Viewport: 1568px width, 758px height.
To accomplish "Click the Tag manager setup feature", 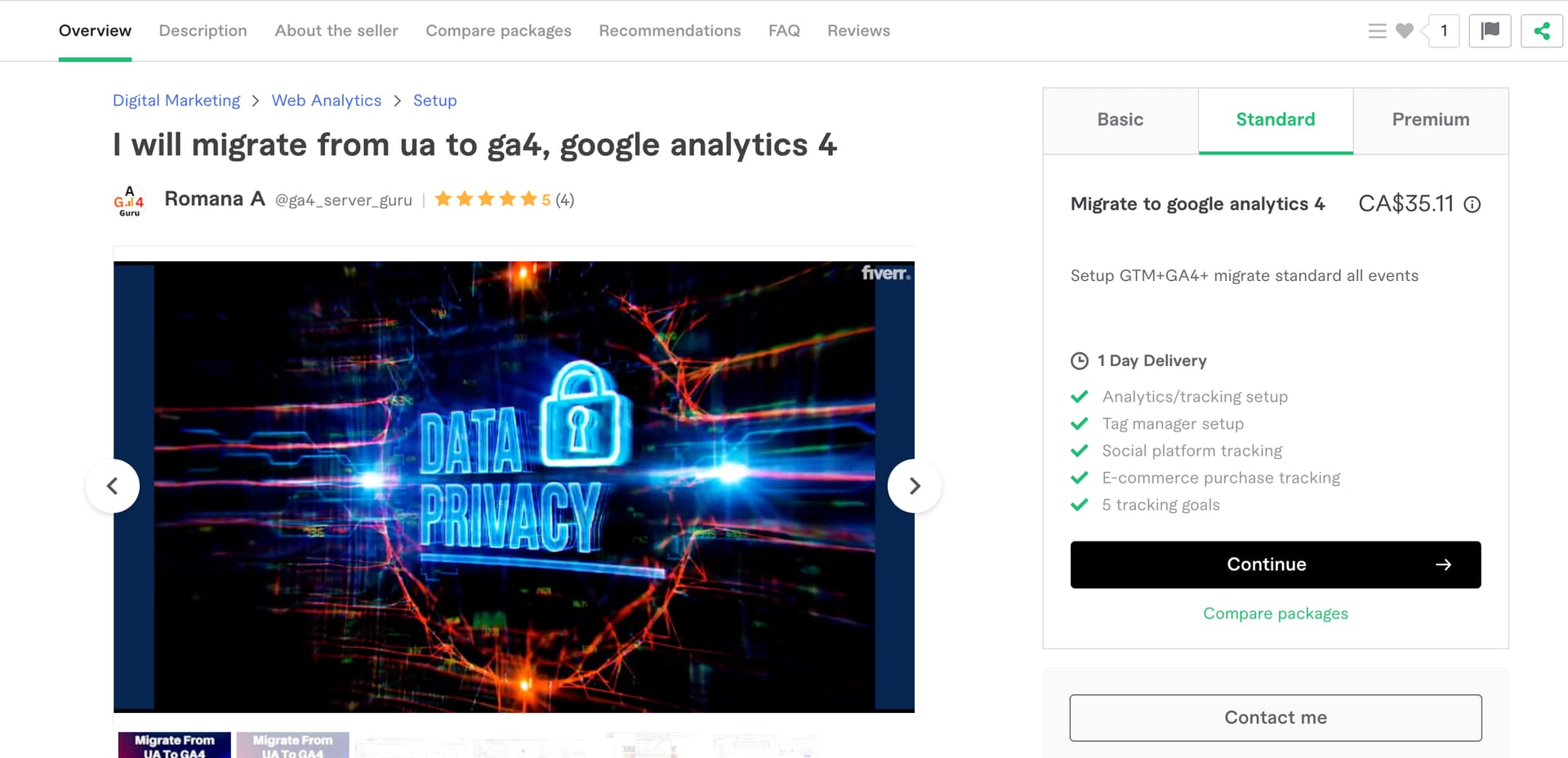I will 1173,423.
